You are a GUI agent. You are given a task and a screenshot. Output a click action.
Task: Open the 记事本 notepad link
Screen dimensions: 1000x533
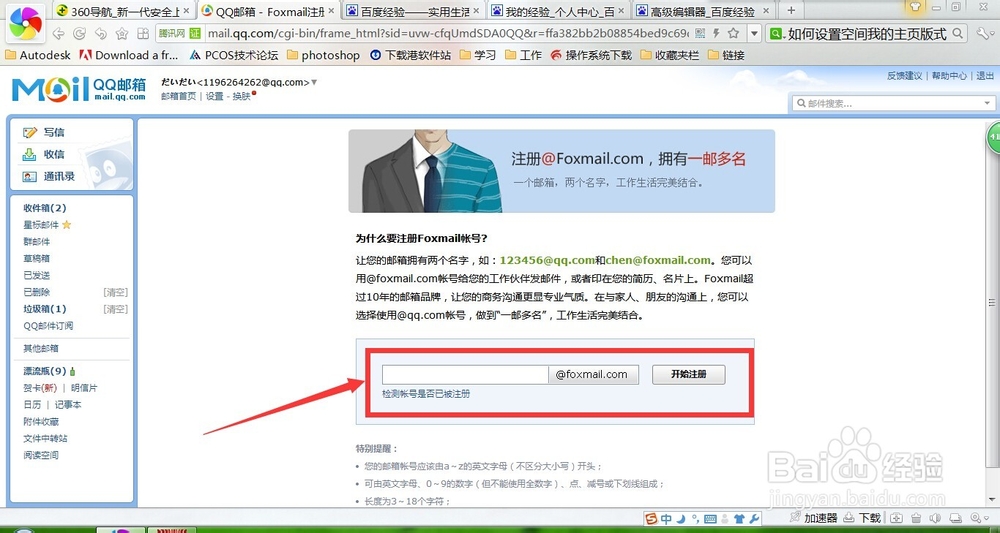(68, 405)
